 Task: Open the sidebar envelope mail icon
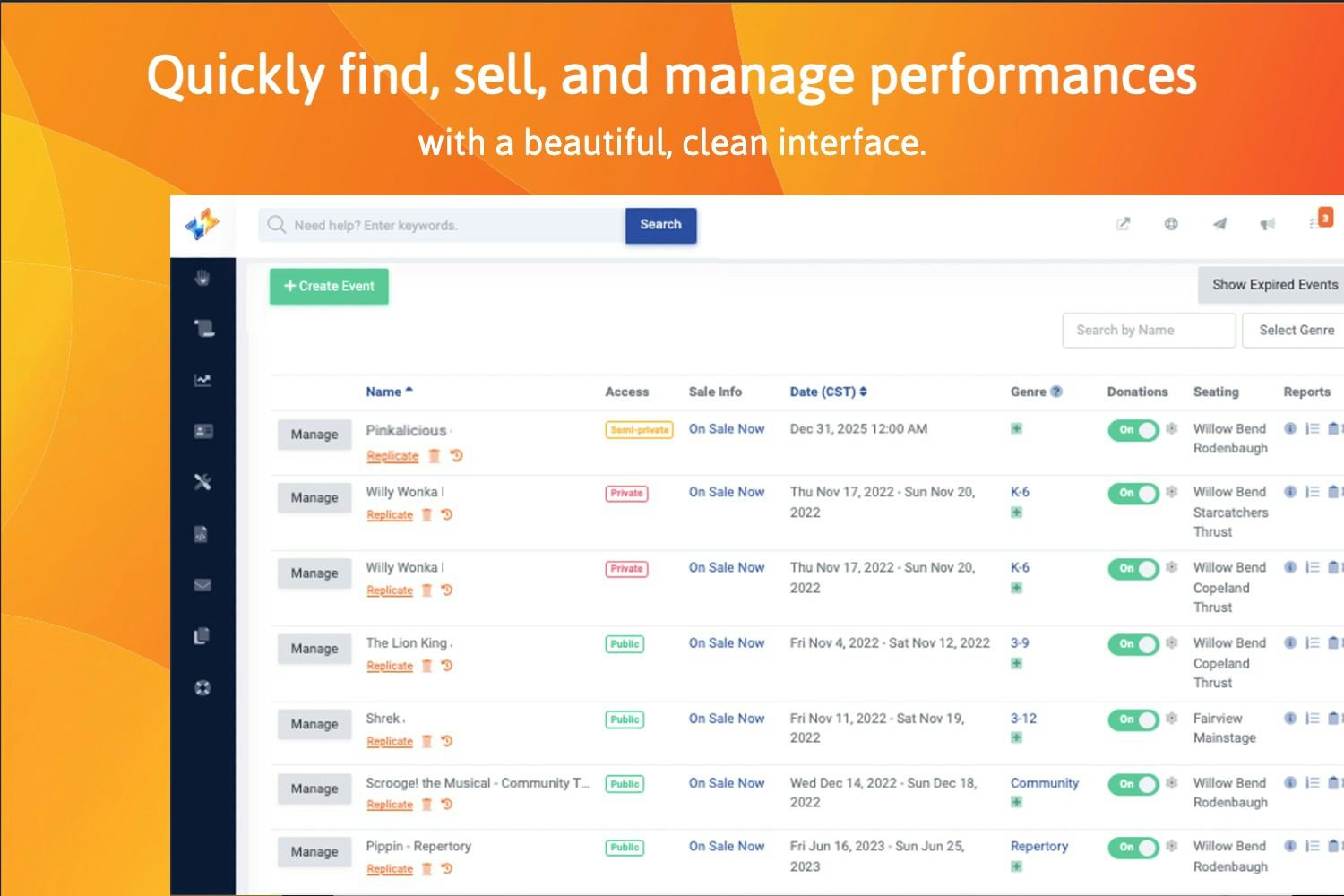click(202, 585)
